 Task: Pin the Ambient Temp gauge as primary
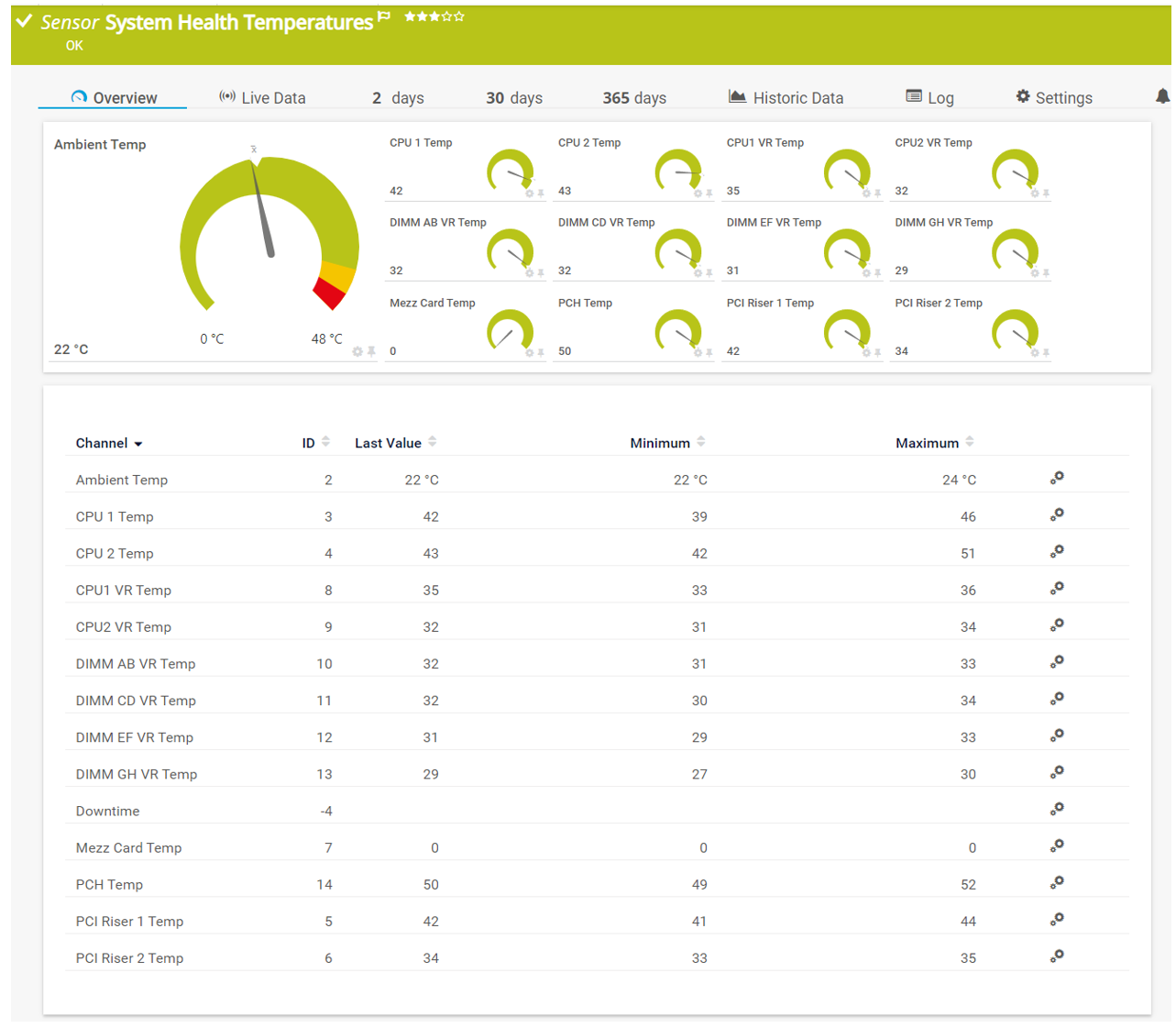371,351
